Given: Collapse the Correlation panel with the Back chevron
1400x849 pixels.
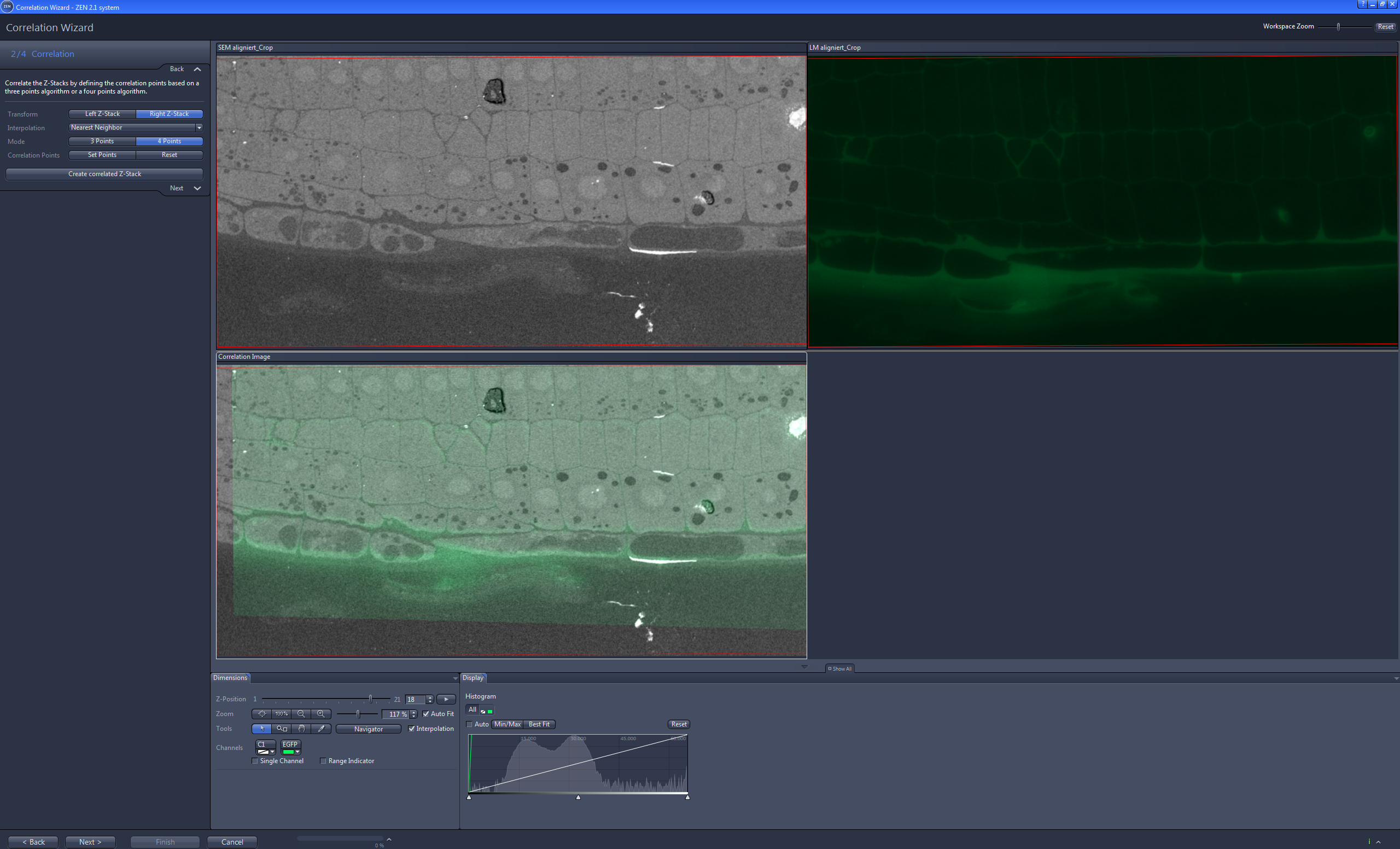Looking at the screenshot, I should pos(197,69).
